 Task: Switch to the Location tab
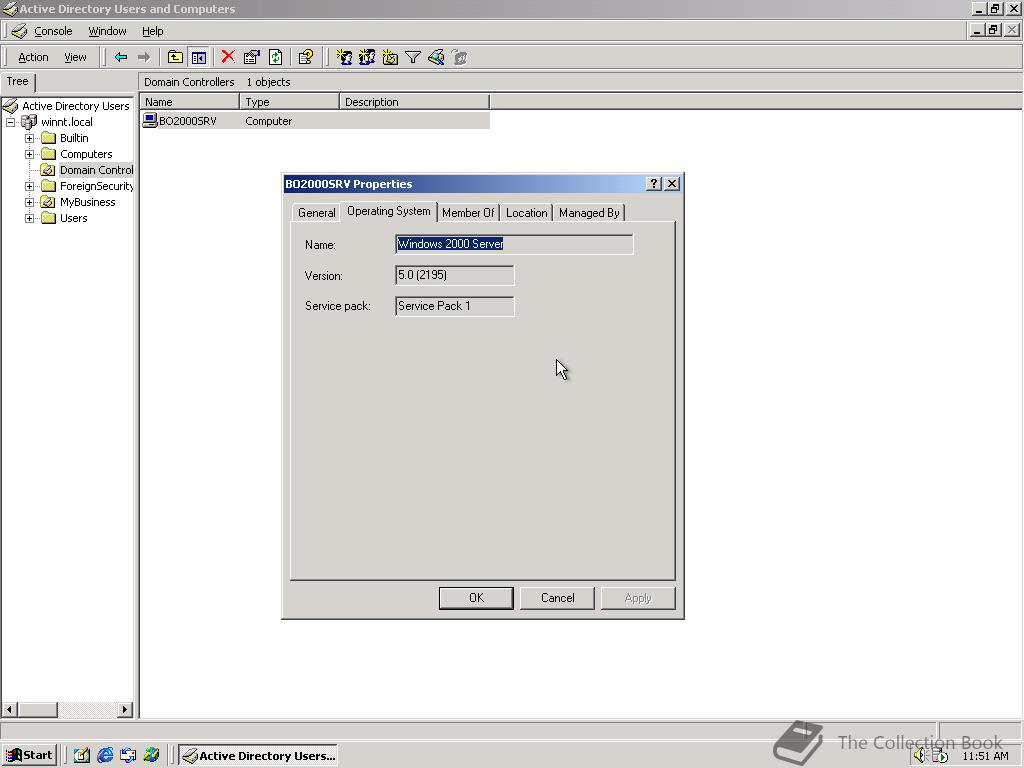tap(526, 213)
